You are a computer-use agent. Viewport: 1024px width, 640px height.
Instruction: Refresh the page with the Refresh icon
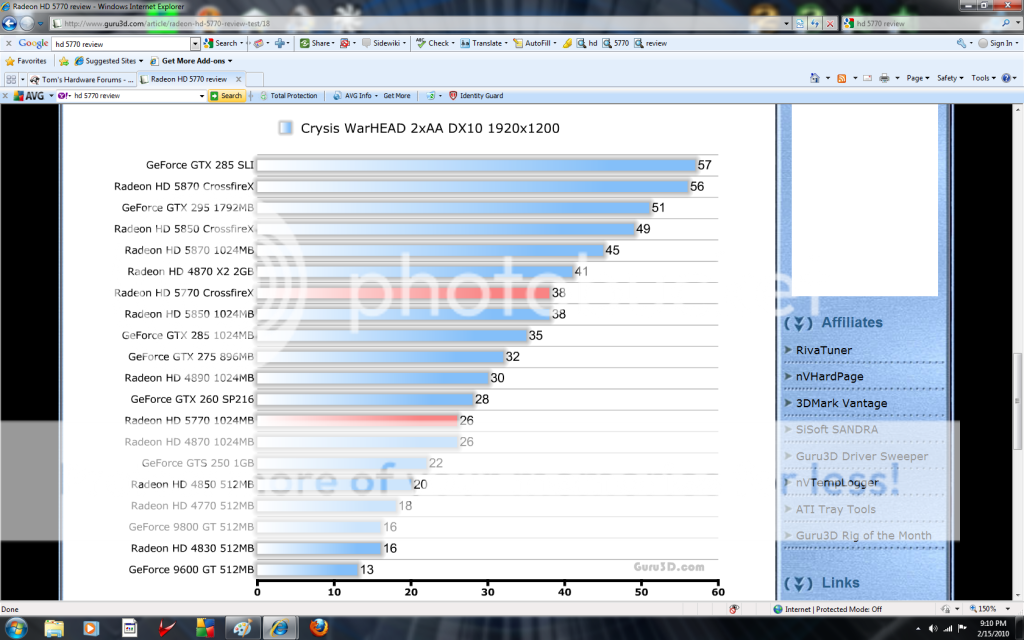pyautogui.click(x=815, y=24)
